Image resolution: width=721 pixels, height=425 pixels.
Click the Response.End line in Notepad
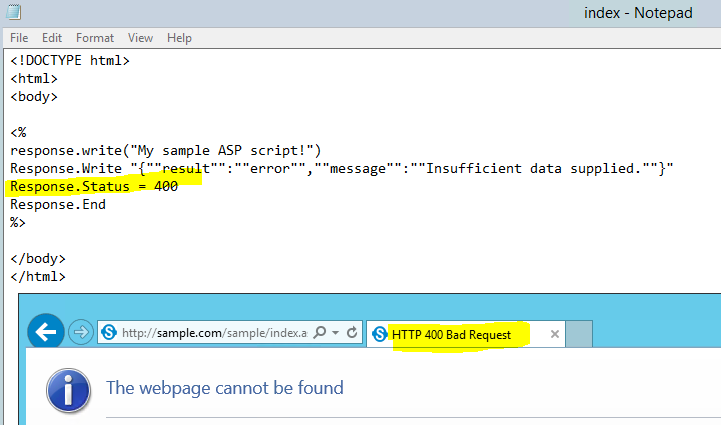(58, 204)
